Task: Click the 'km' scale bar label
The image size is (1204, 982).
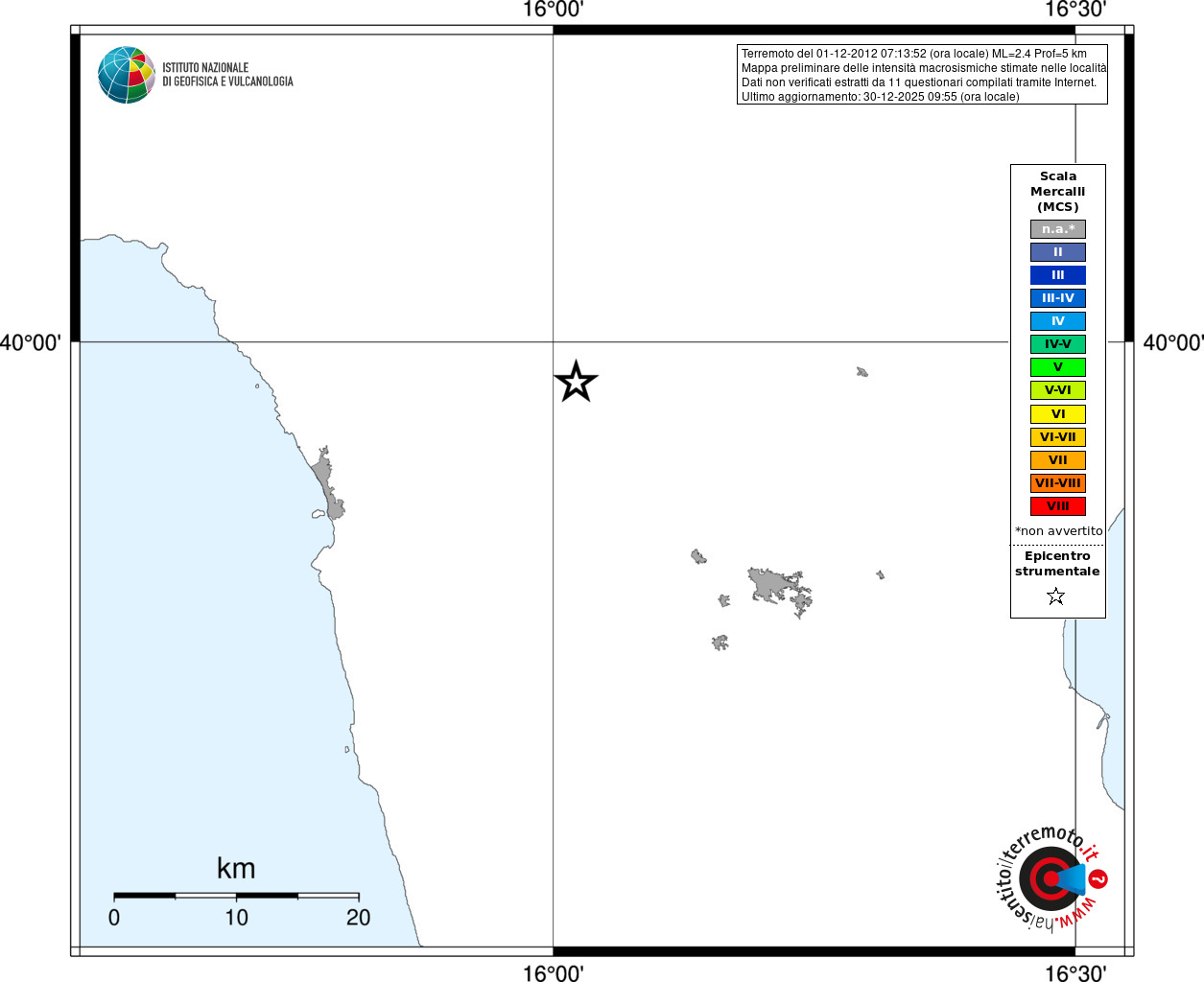Action: [x=236, y=868]
